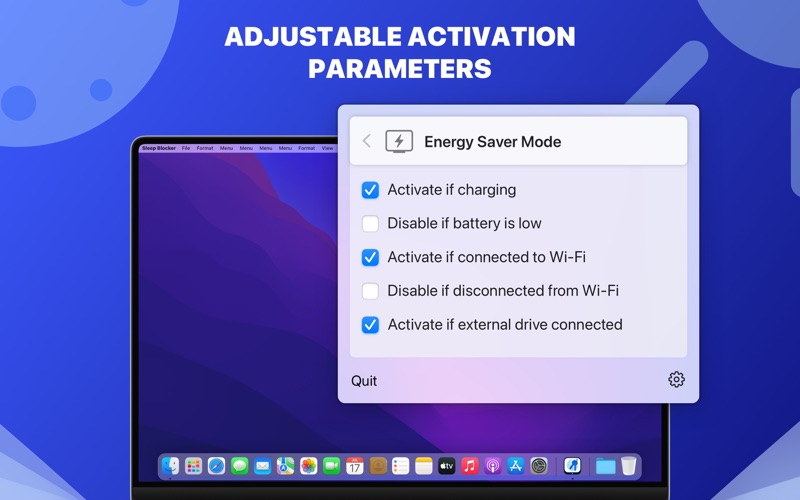Open Launchpad from the dock
Image resolution: width=800 pixels, height=500 pixels.
193,466
